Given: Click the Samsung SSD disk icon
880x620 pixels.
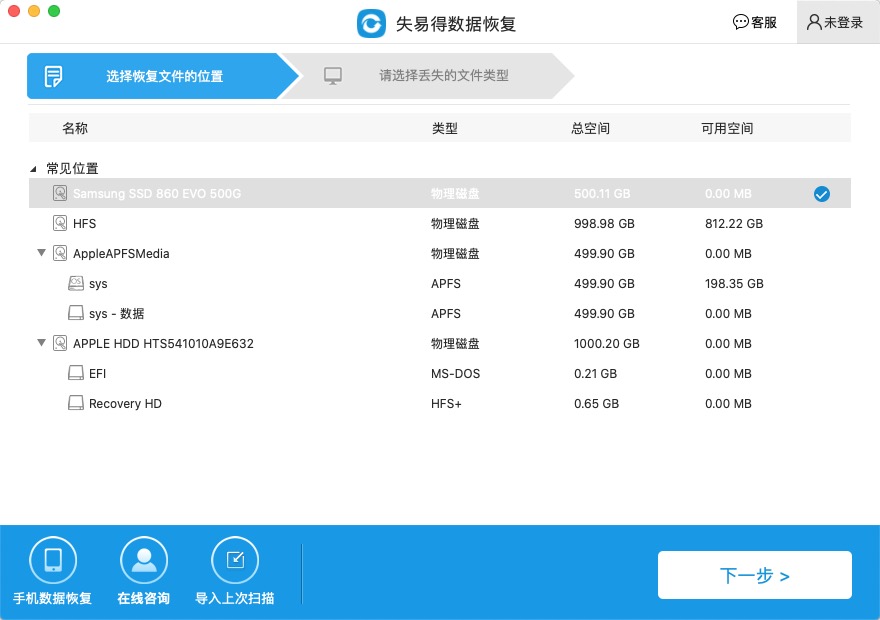Looking at the screenshot, I should tap(60, 193).
